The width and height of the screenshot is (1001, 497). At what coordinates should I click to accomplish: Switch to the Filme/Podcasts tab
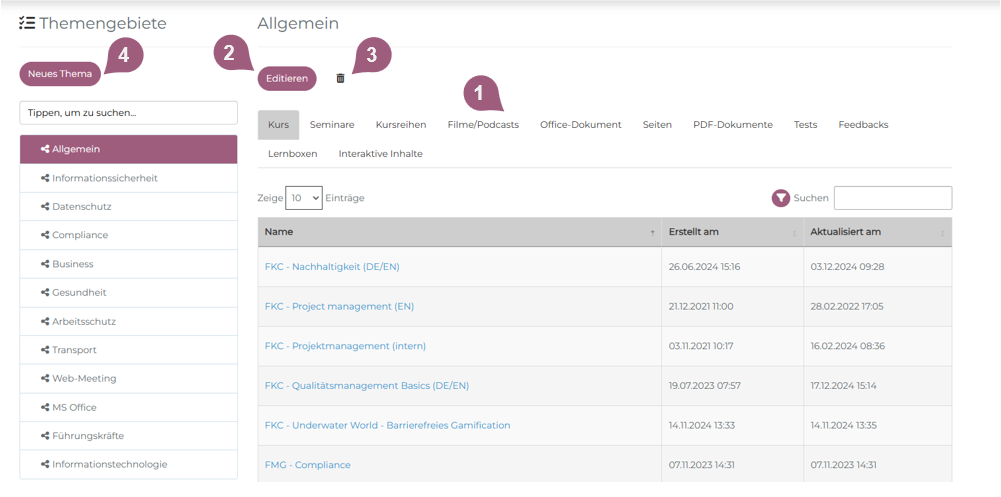483,125
